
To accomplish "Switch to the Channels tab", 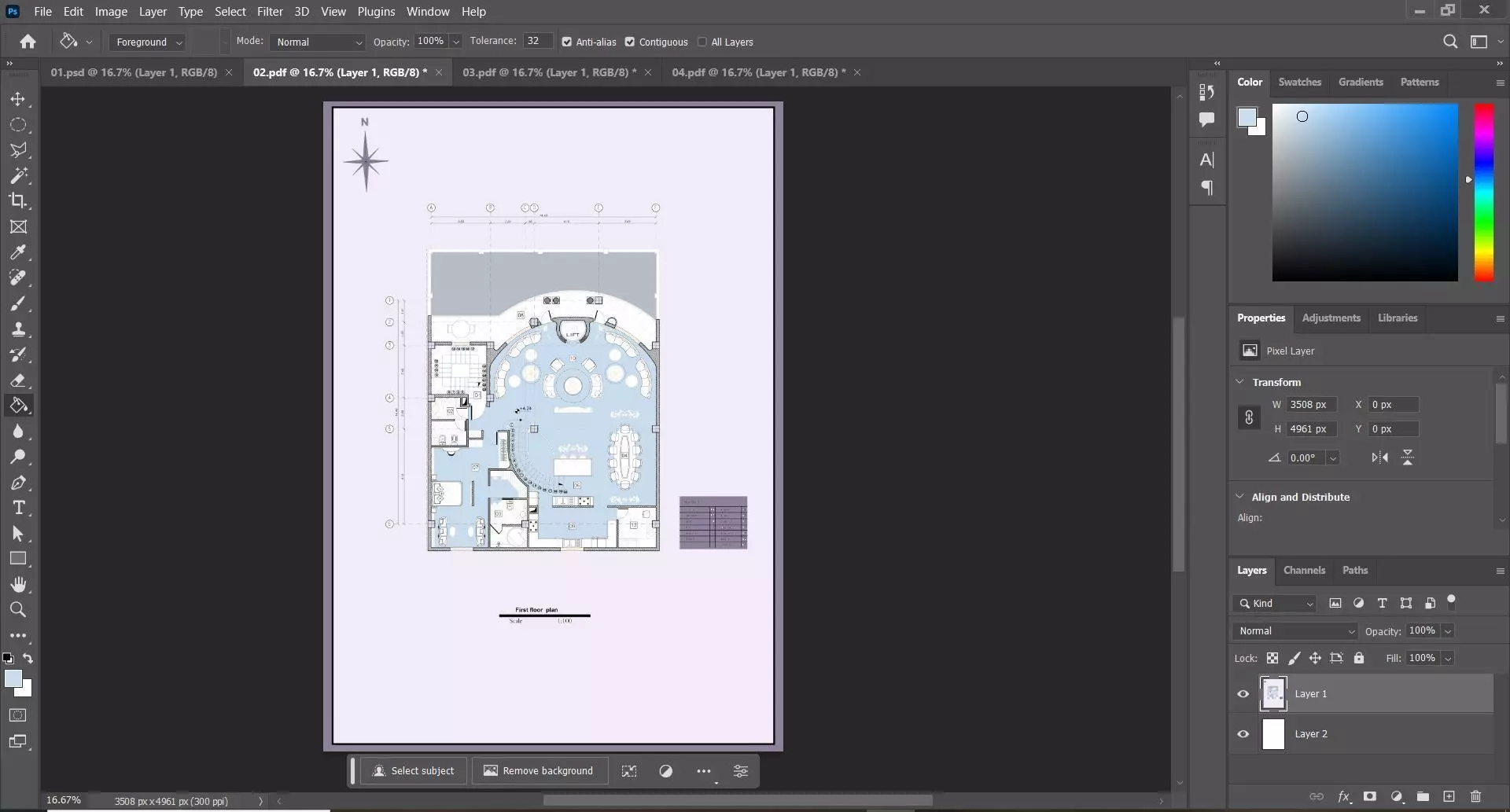I will [1304, 570].
